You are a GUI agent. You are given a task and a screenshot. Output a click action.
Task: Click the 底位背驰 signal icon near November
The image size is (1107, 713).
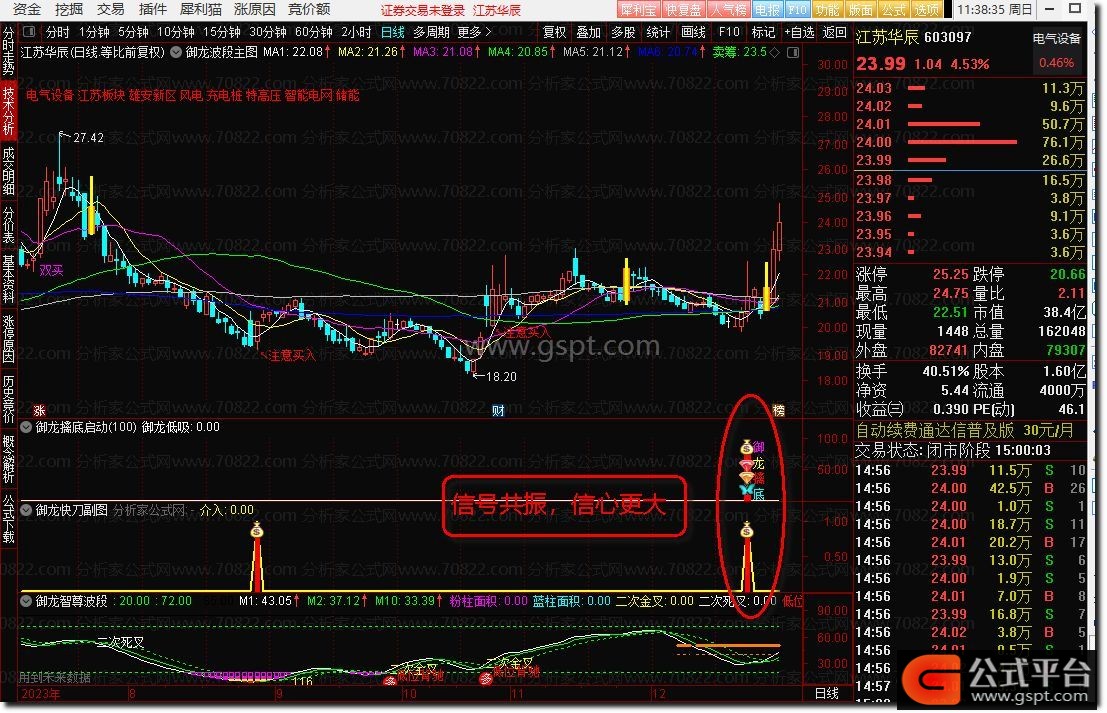(486, 679)
